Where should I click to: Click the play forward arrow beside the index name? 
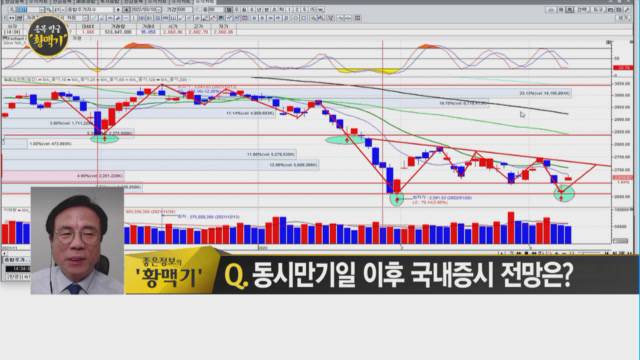click(x=118, y=9)
